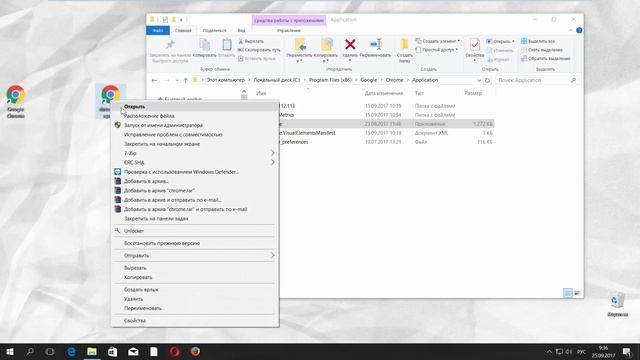Open the Mail app from taskbar
Image resolution: width=640 pixels, height=360 pixels.
point(133,351)
